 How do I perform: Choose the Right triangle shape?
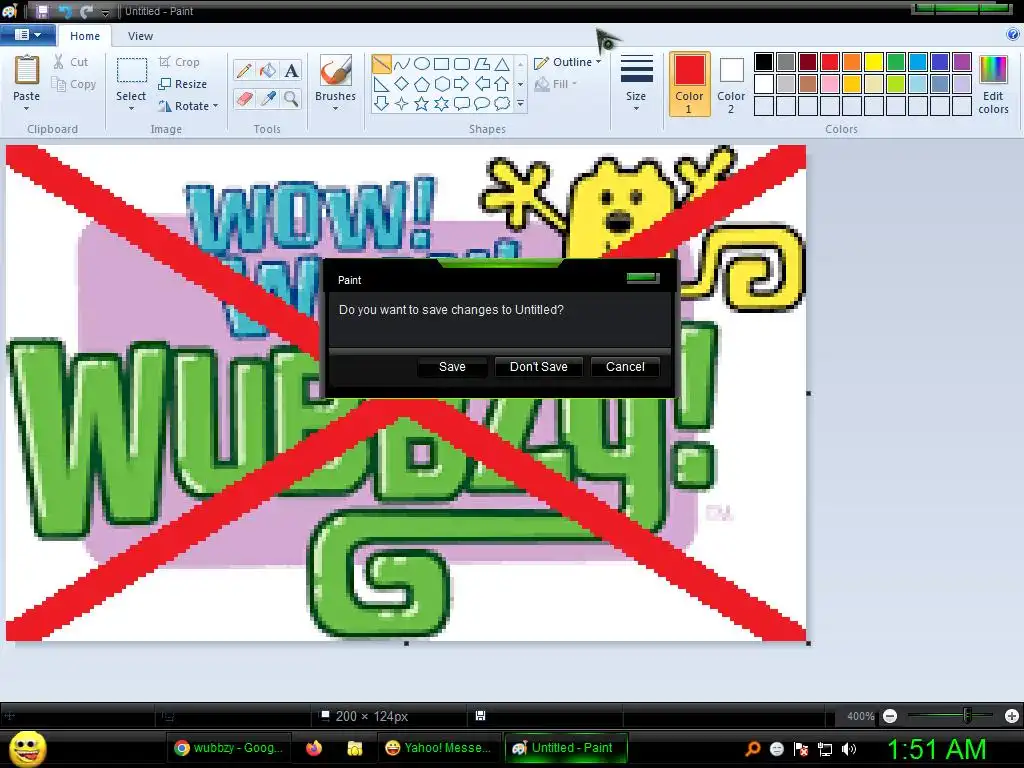pos(381,84)
